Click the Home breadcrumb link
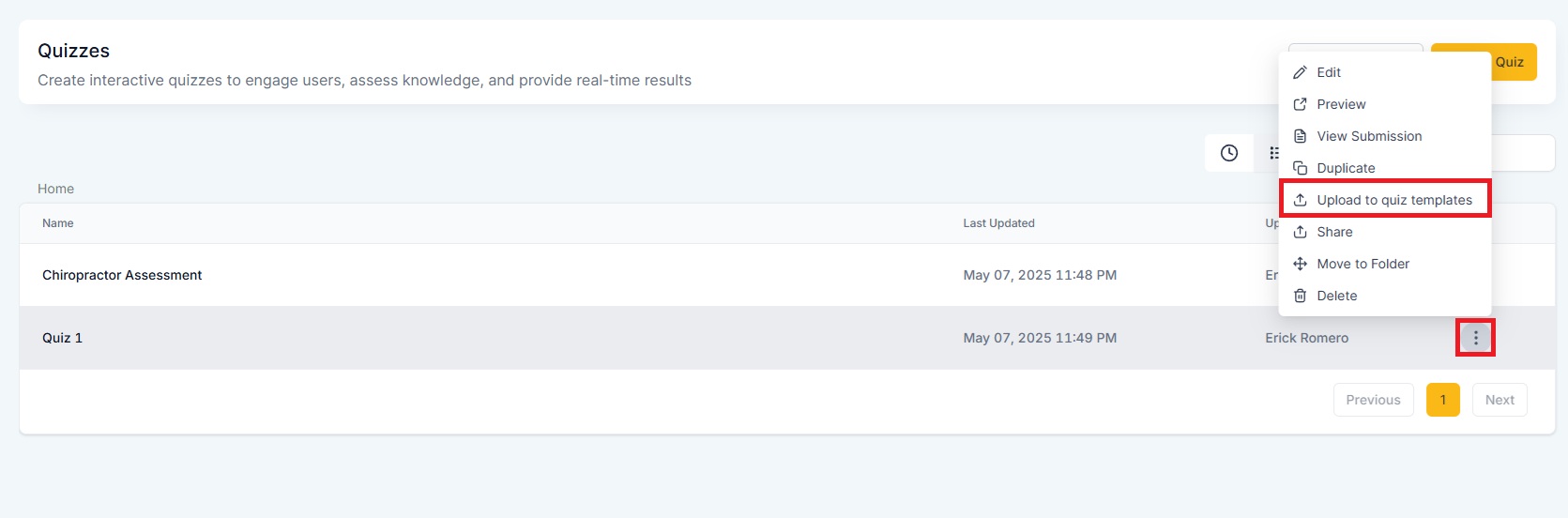The height and width of the screenshot is (518, 1568). 55,189
